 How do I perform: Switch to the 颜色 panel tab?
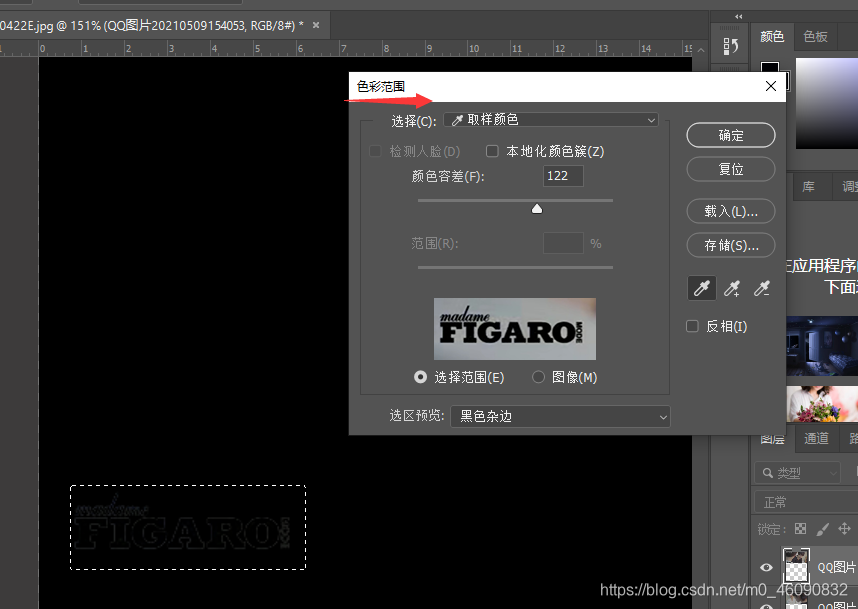pyautogui.click(x=772, y=37)
